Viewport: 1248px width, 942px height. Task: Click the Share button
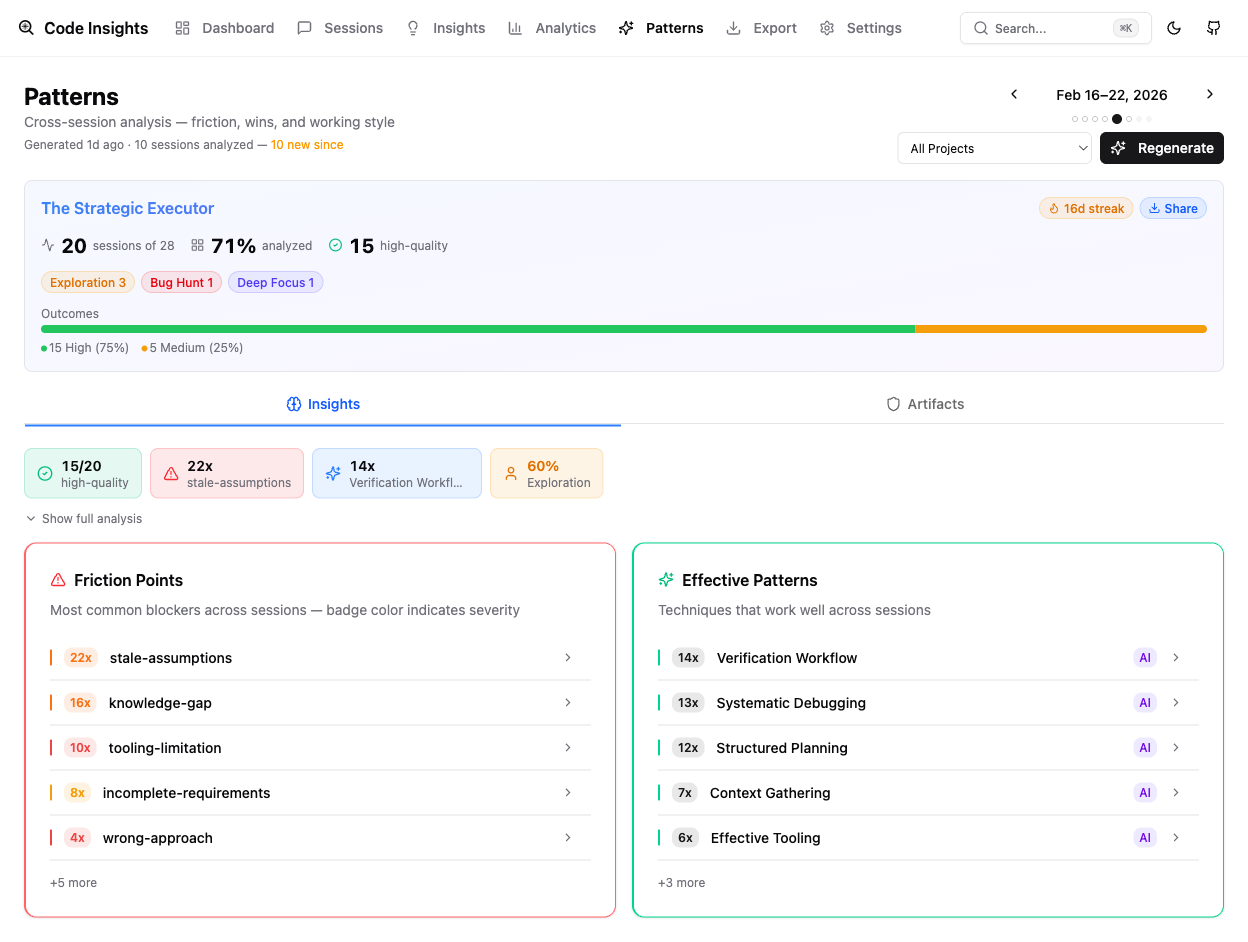coord(1173,208)
